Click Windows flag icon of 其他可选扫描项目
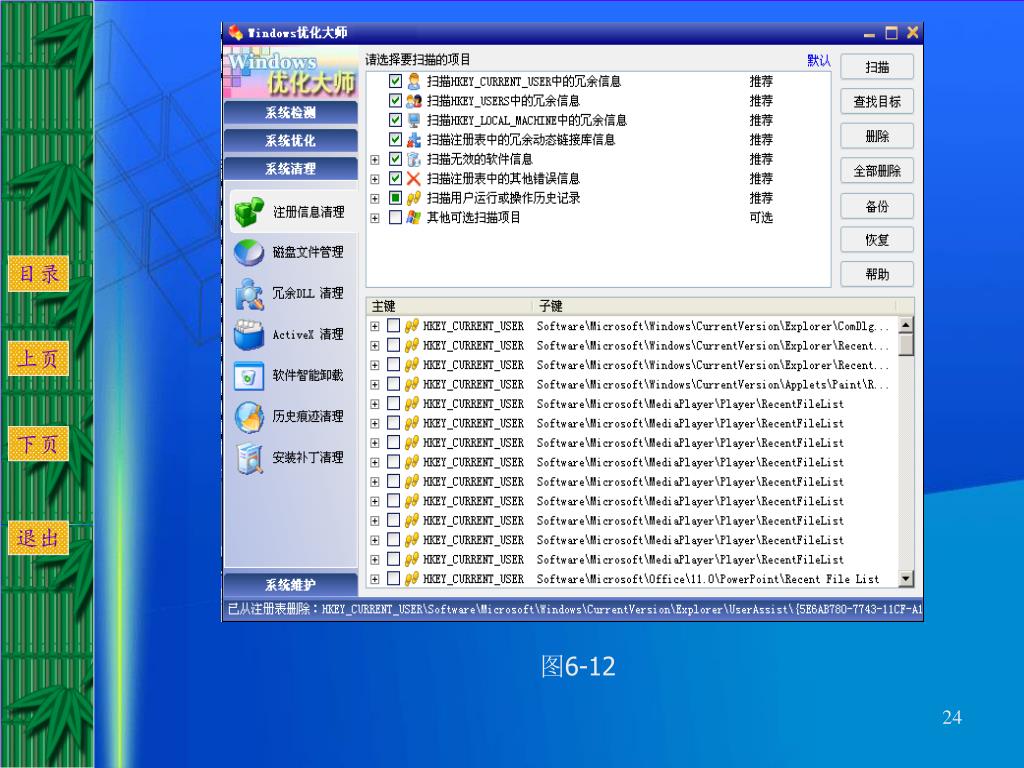This screenshot has height=768, width=1024. coord(413,217)
